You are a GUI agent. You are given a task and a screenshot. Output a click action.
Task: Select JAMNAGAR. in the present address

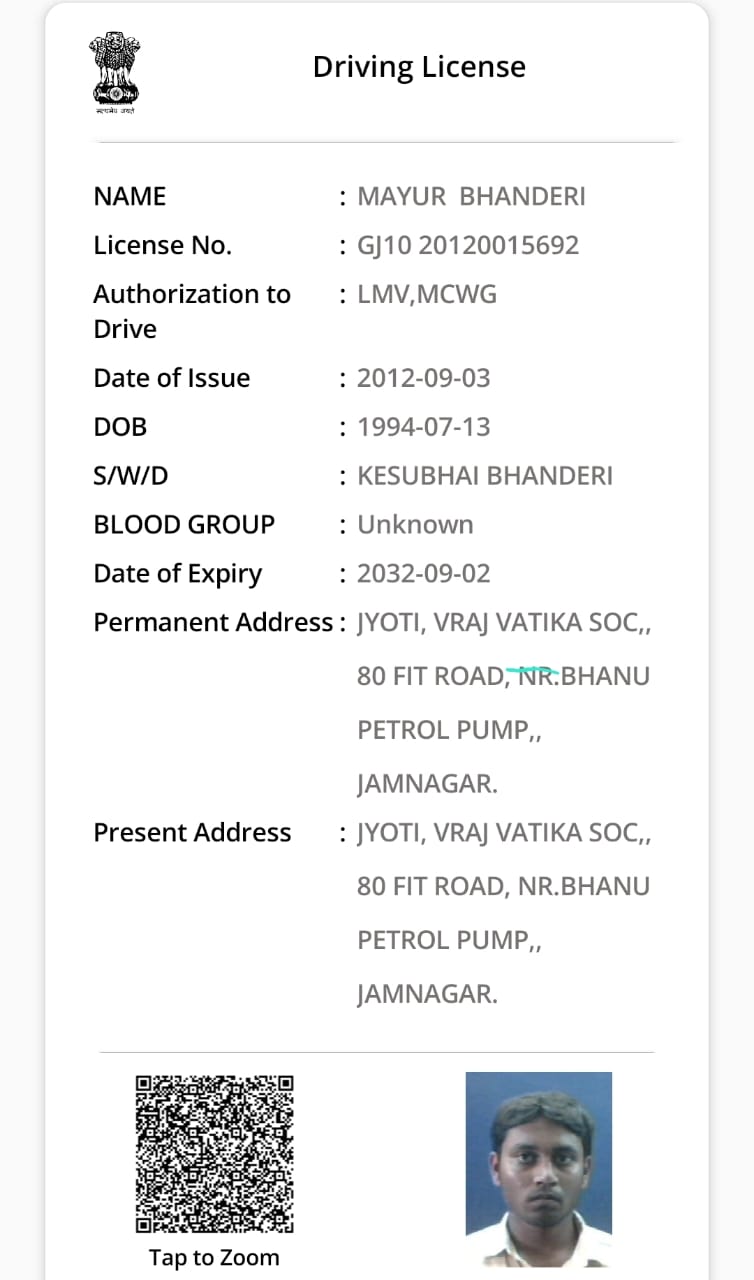click(427, 994)
